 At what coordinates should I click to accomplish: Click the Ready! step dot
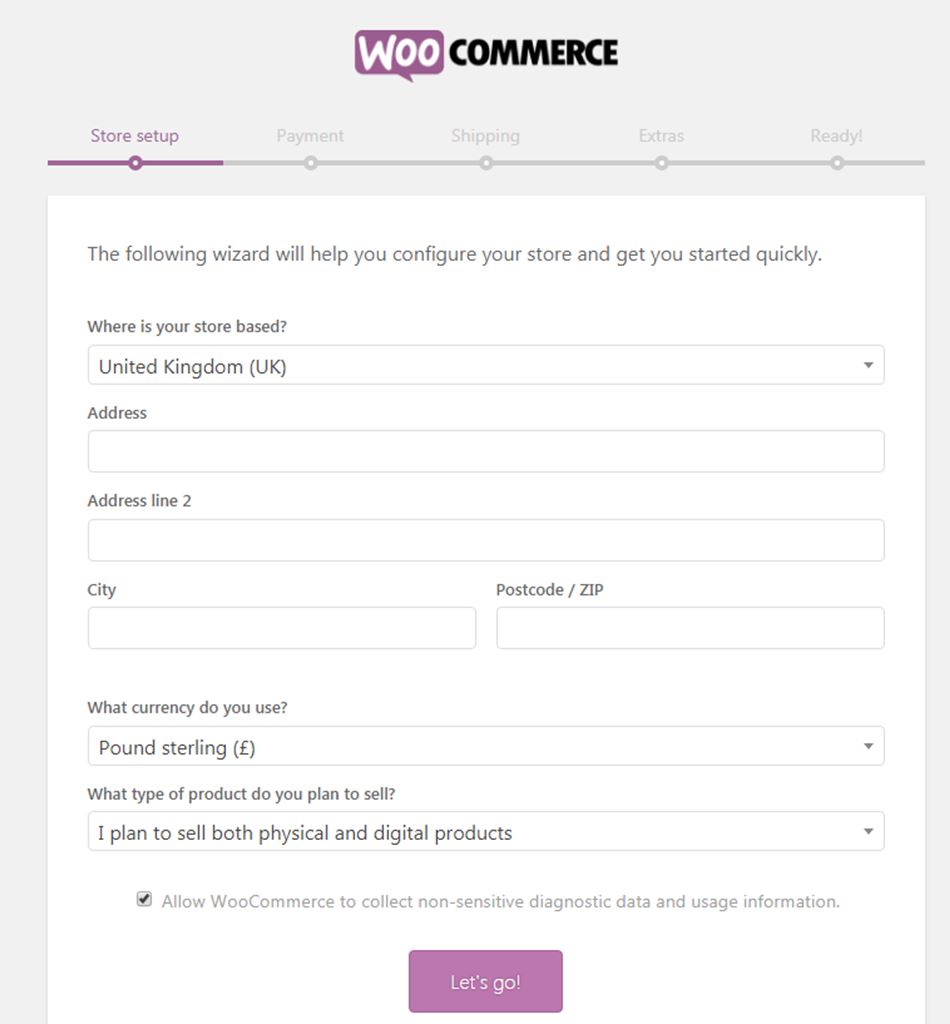(x=837, y=163)
